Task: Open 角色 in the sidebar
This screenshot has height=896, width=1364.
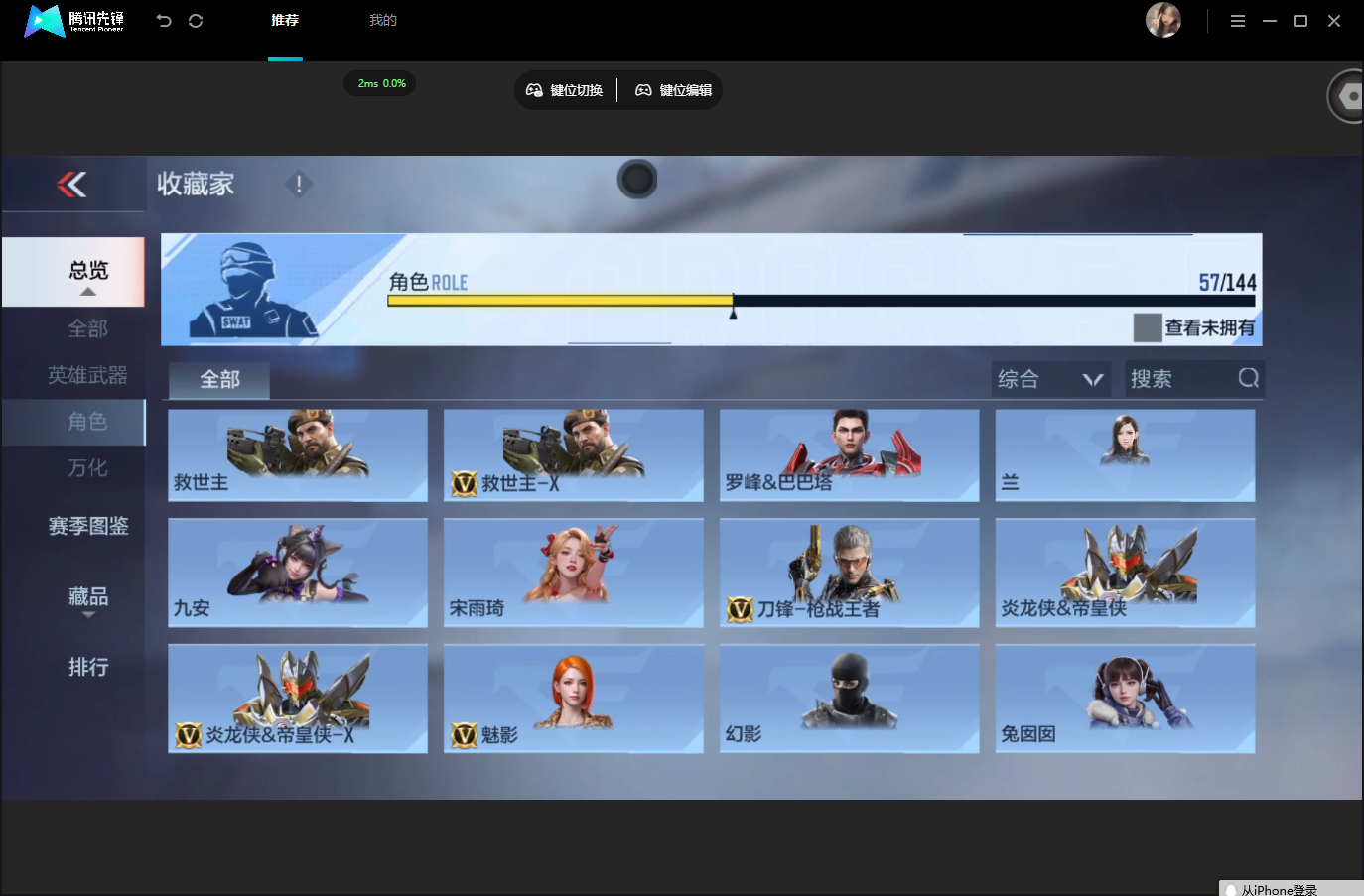Action: [x=73, y=422]
